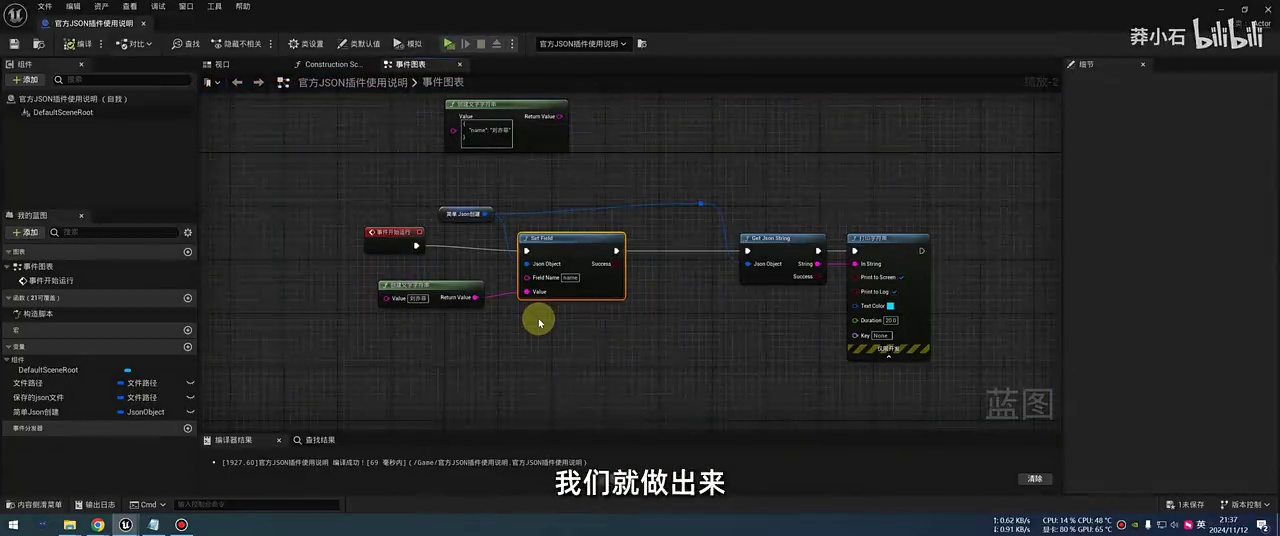Click the 查找 find button
Image resolution: width=1280 pixels, height=536 pixels.
tap(186, 44)
